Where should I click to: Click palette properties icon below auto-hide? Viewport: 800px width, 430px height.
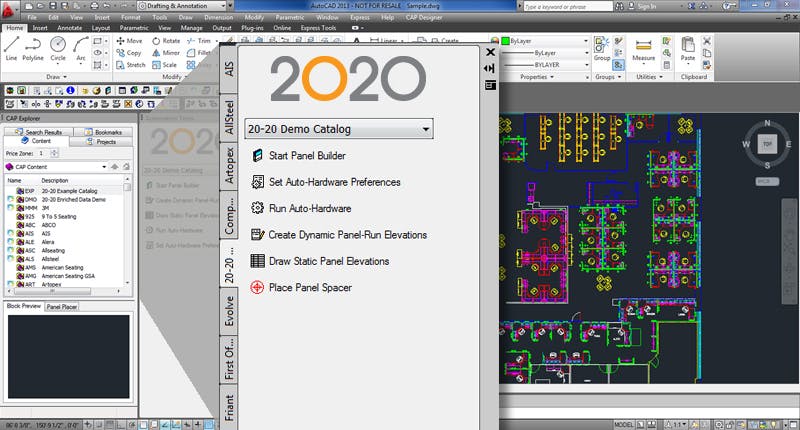click(490, 85)
